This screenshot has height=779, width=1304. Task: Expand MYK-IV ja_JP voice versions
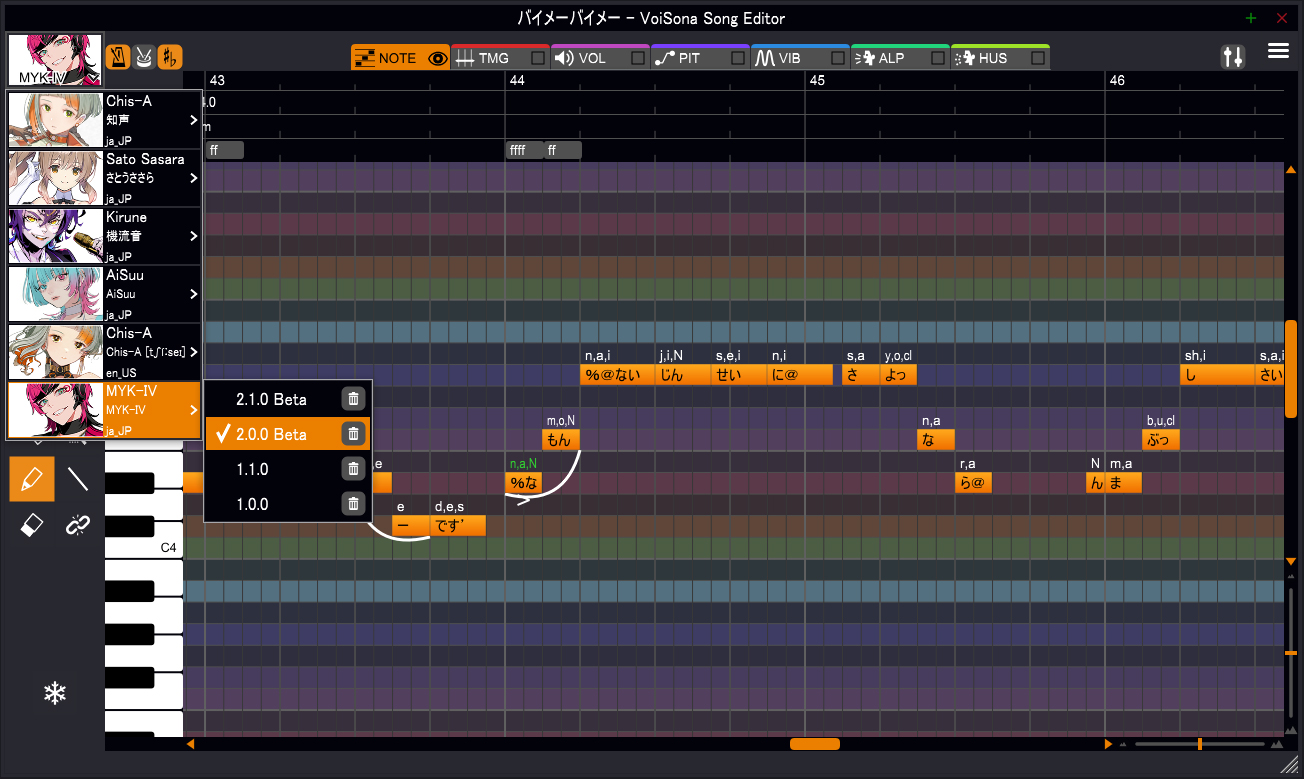[193, 410]
